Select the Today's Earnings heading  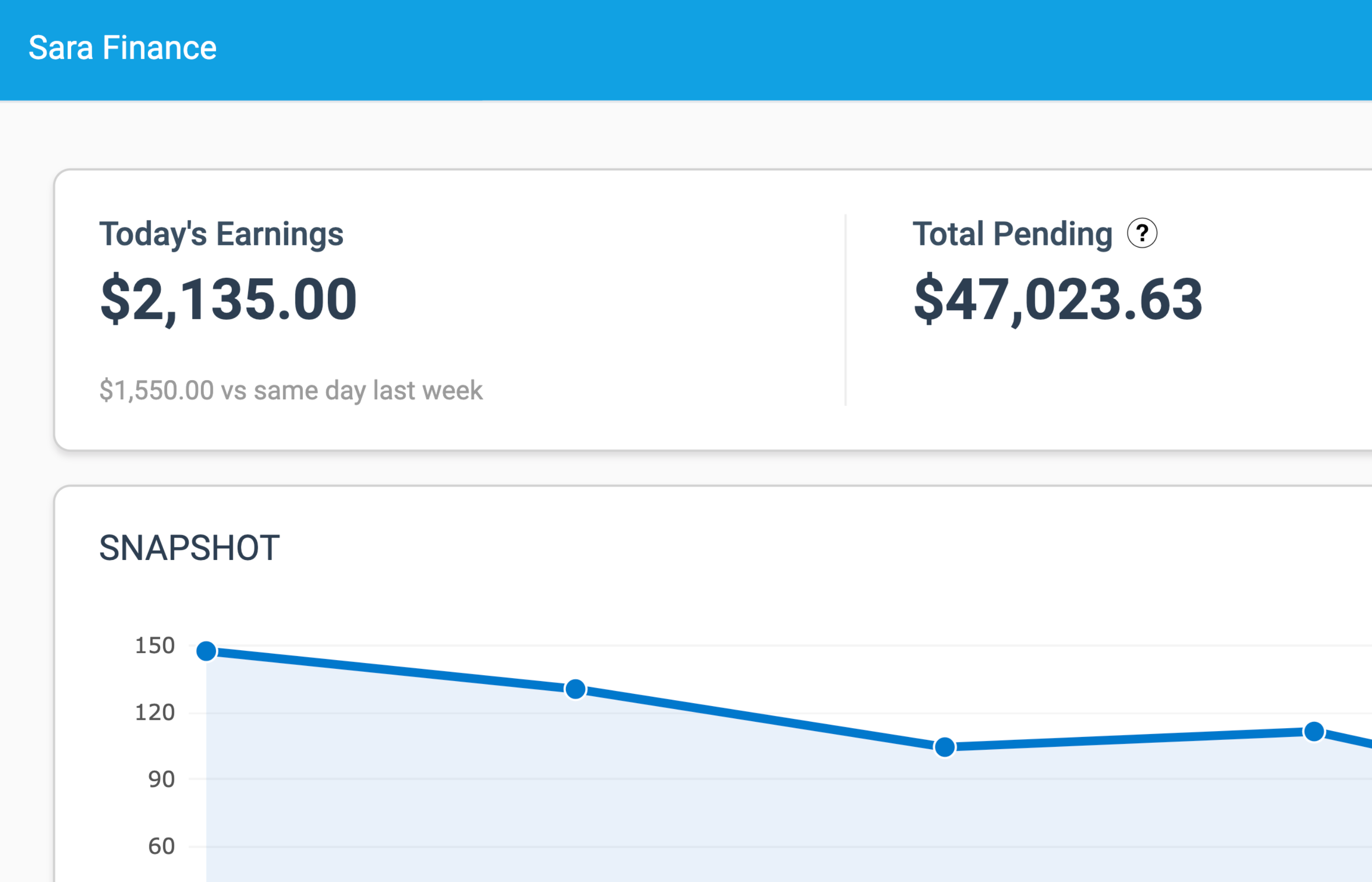[221, 234]
